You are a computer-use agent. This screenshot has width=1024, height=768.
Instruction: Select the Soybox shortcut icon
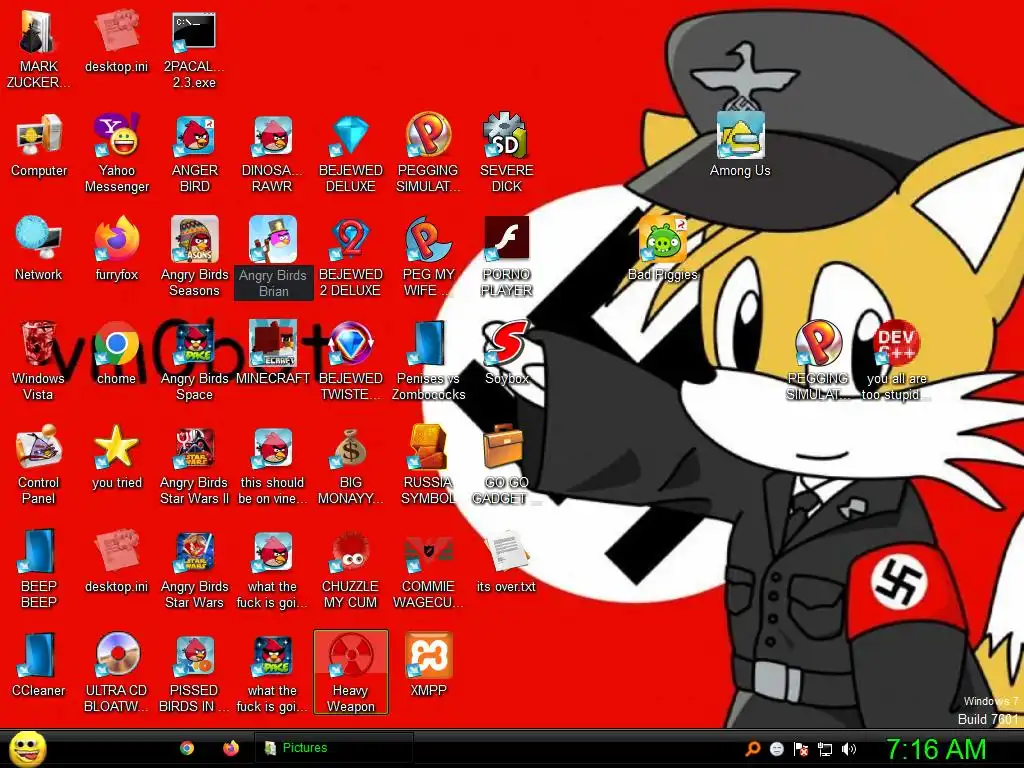(x=507, y=353)
